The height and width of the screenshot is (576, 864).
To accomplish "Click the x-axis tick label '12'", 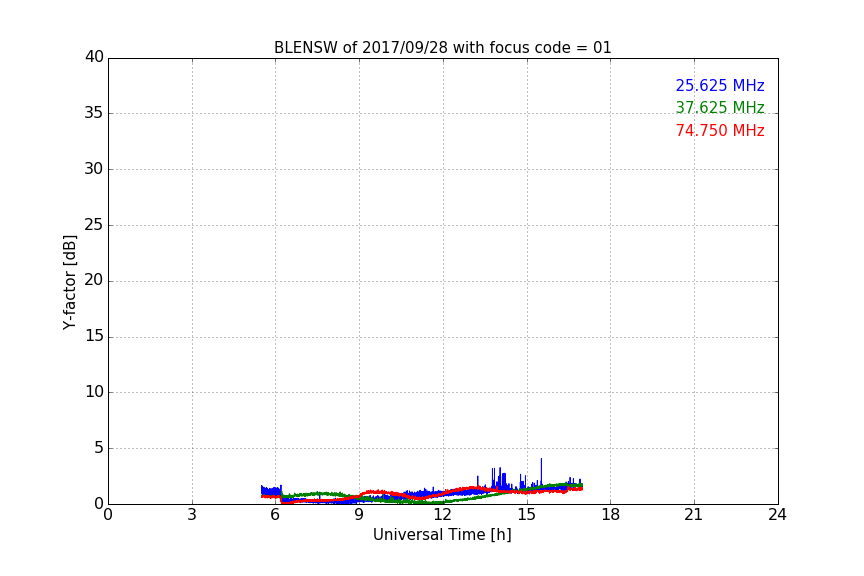I will (x=442, y=515).
